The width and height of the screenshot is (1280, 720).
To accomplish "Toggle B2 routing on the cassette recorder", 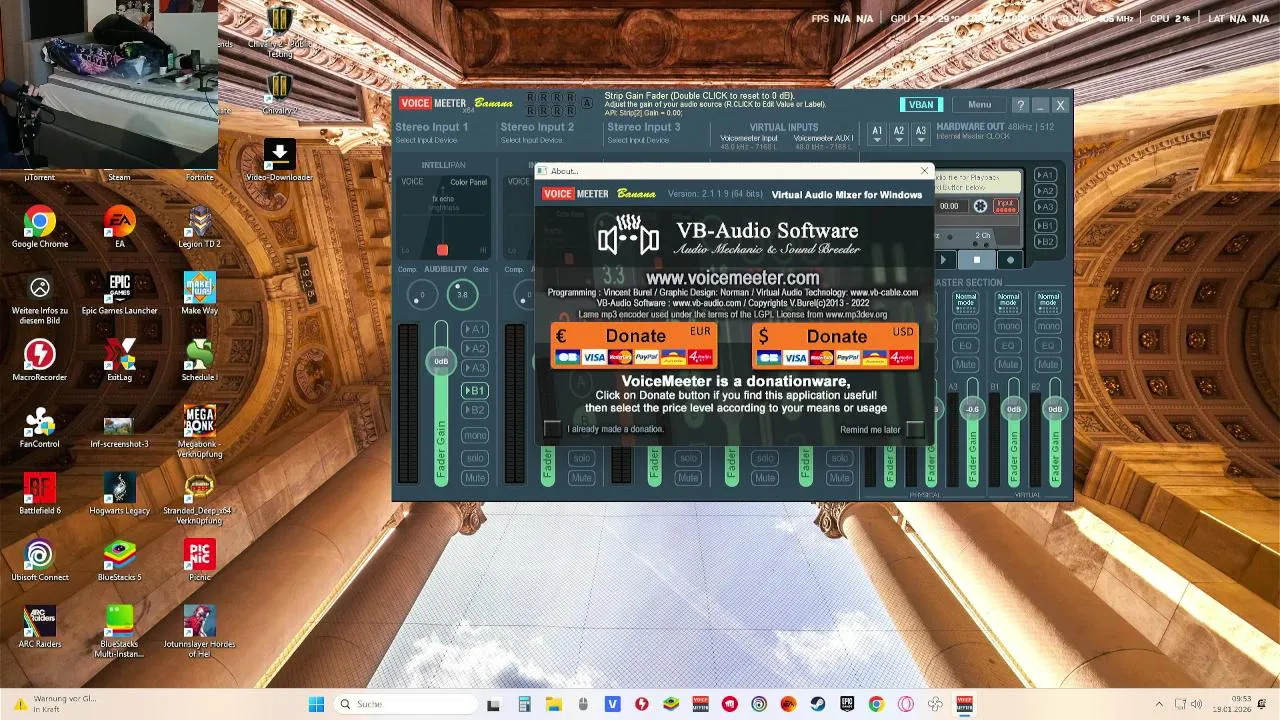I will coord(1045,242).
